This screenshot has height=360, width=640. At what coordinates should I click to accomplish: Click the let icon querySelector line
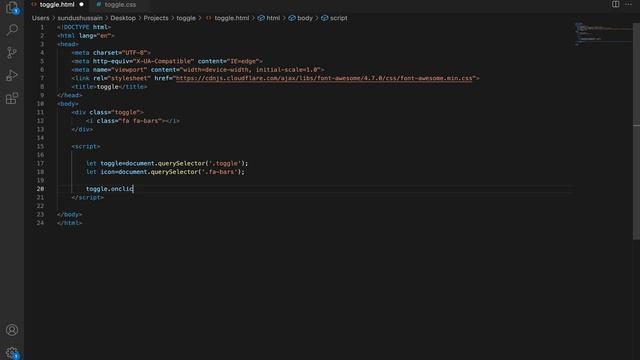coord(165,171)
